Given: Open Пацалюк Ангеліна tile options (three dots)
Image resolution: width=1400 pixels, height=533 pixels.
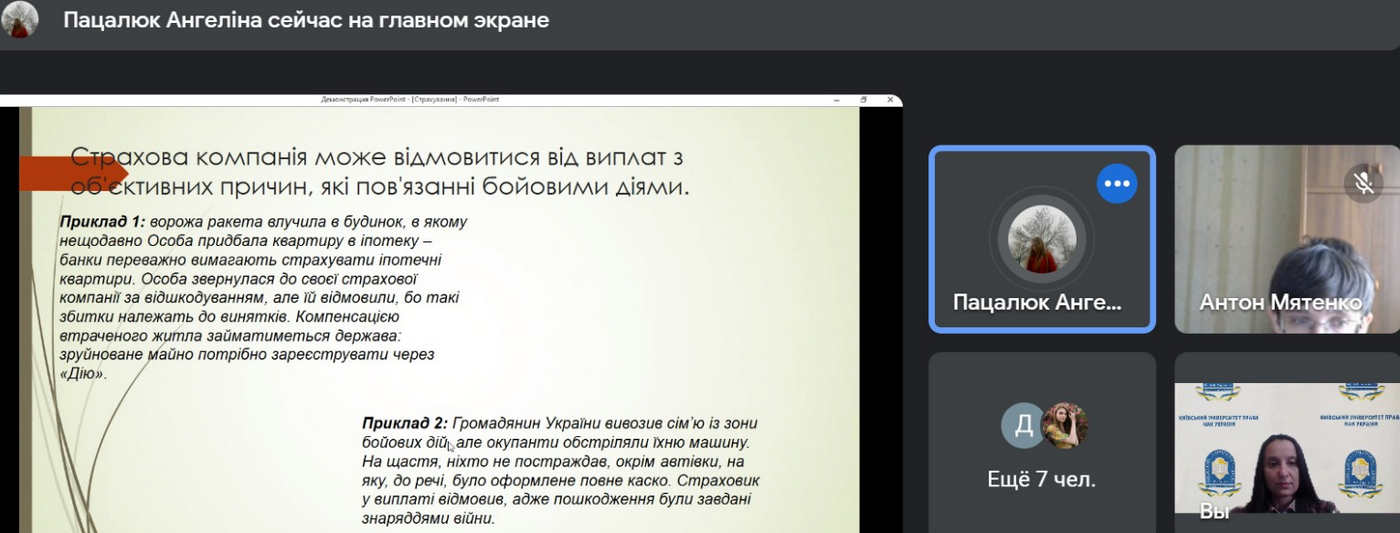Looking at the screenshot, I should pyautogui.click(x=1116, y=184).
